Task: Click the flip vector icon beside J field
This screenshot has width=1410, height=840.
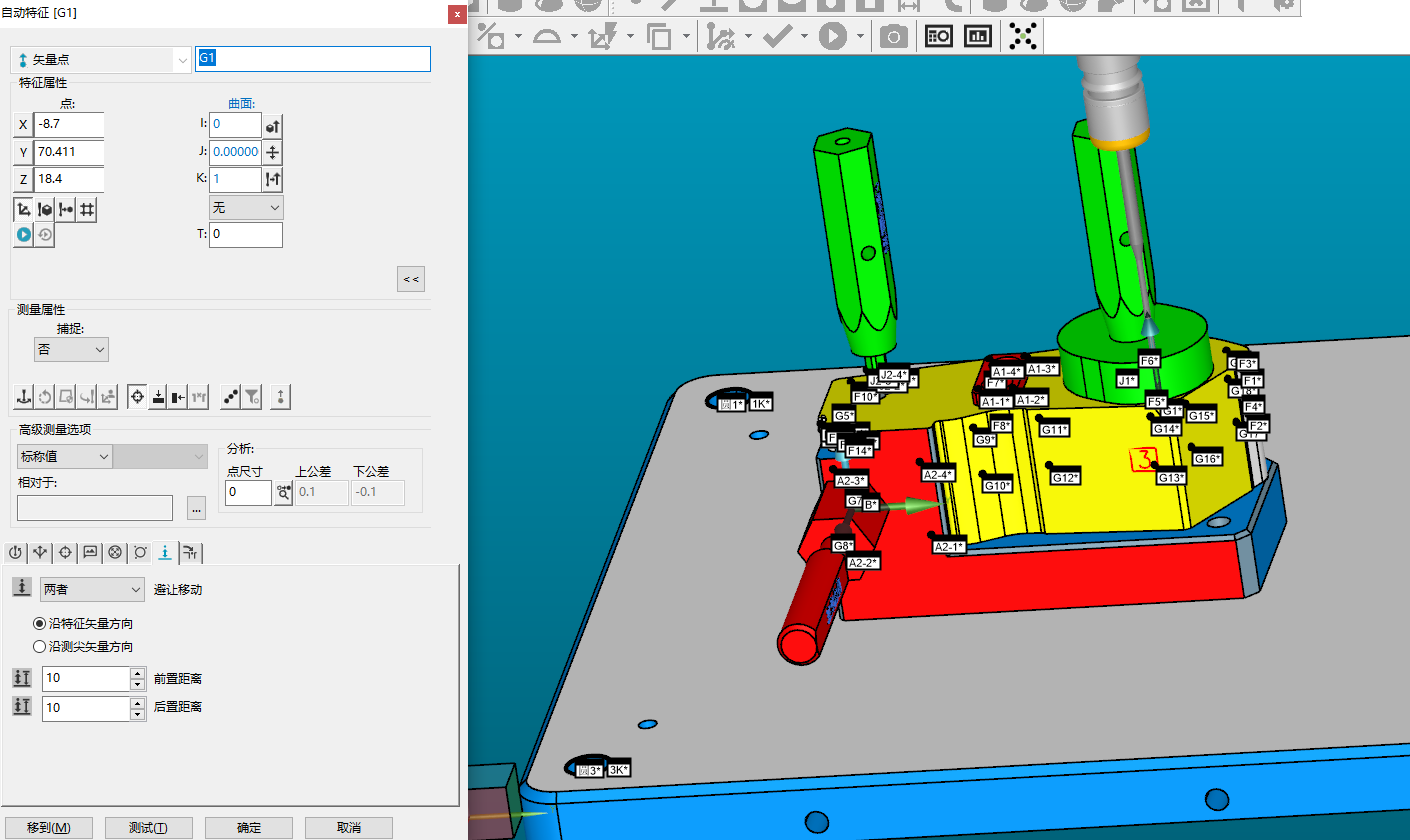Action: pyautogui.click(x=272, y=152)
